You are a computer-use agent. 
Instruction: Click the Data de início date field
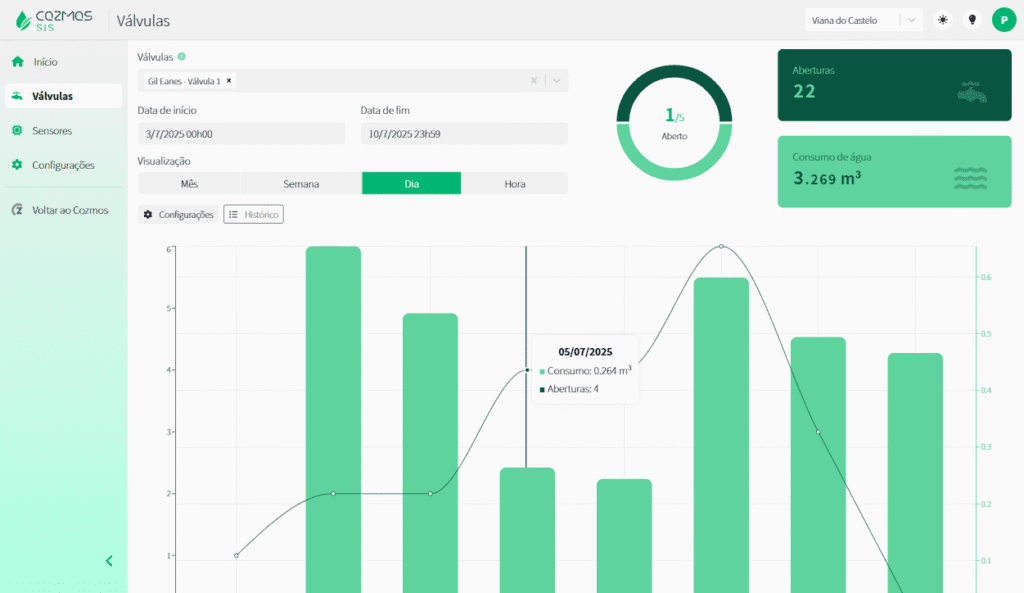pos(241,134)
